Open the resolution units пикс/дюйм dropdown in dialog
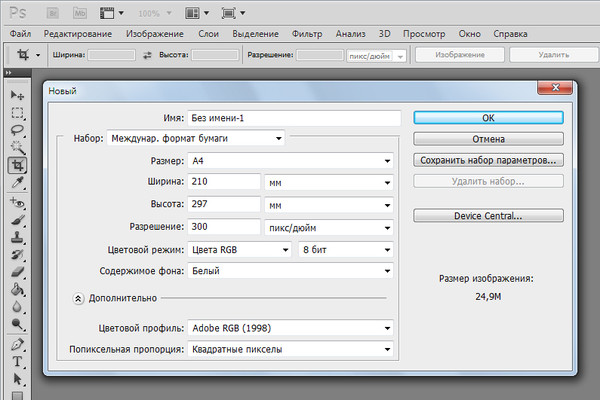 click(x=329, y=228)
